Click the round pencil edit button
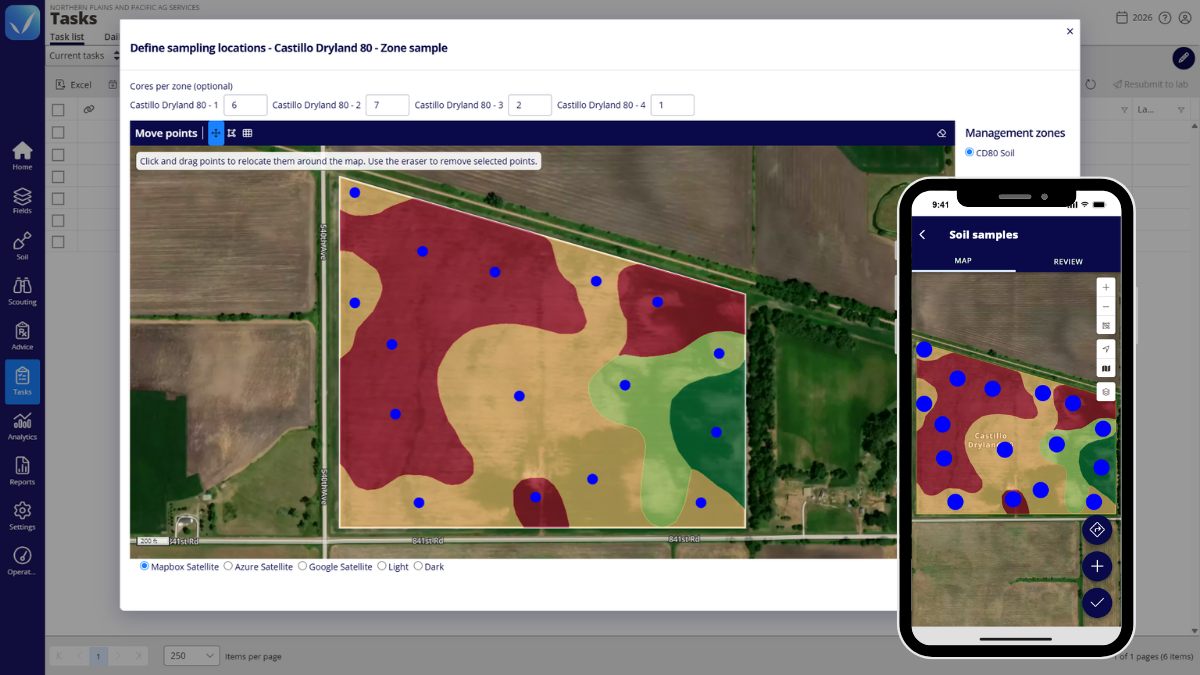1200x675 pixels. 1183,57
